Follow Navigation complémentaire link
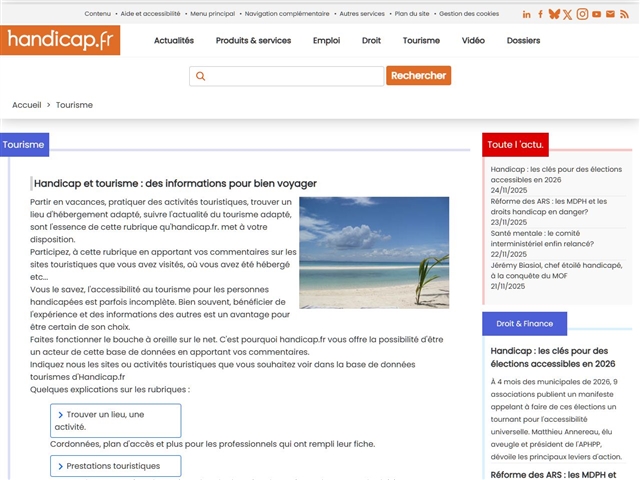The height and width of the screenshot is (480, 640). [287, 13]
